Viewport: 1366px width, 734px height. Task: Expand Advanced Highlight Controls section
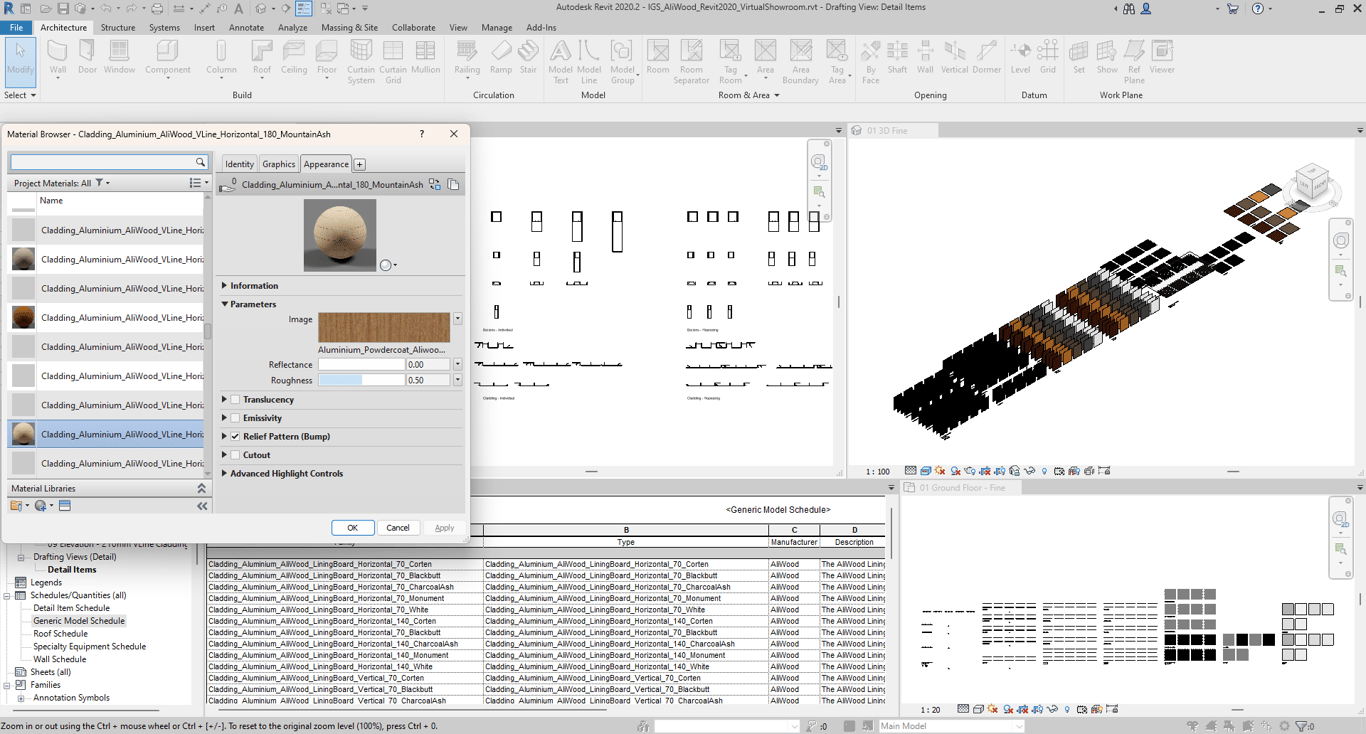pos(225,474)
